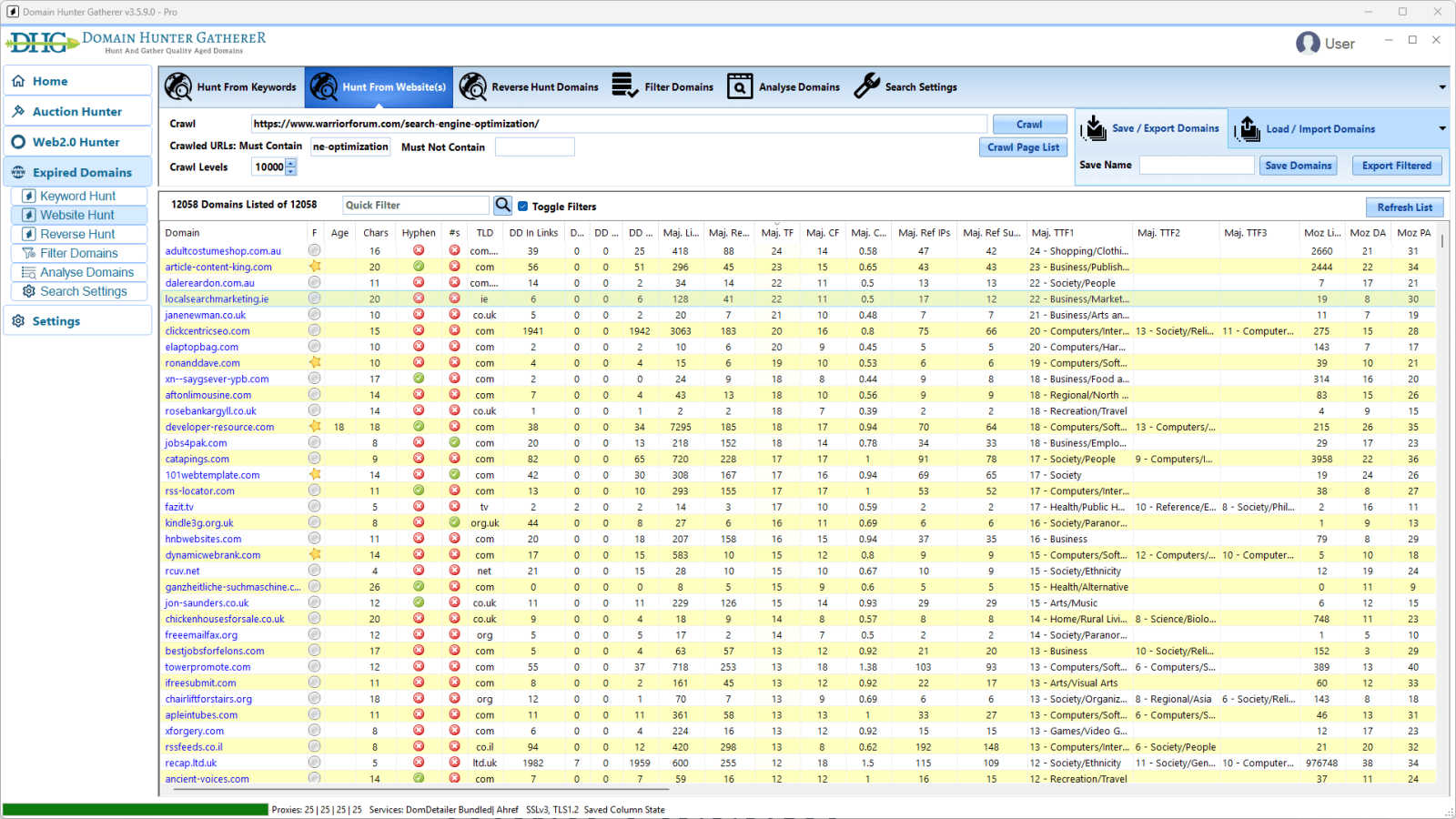
Task: Run search with the Quick Filter magnifier icon
Action: pyautogui.click(x=502, y=205)
